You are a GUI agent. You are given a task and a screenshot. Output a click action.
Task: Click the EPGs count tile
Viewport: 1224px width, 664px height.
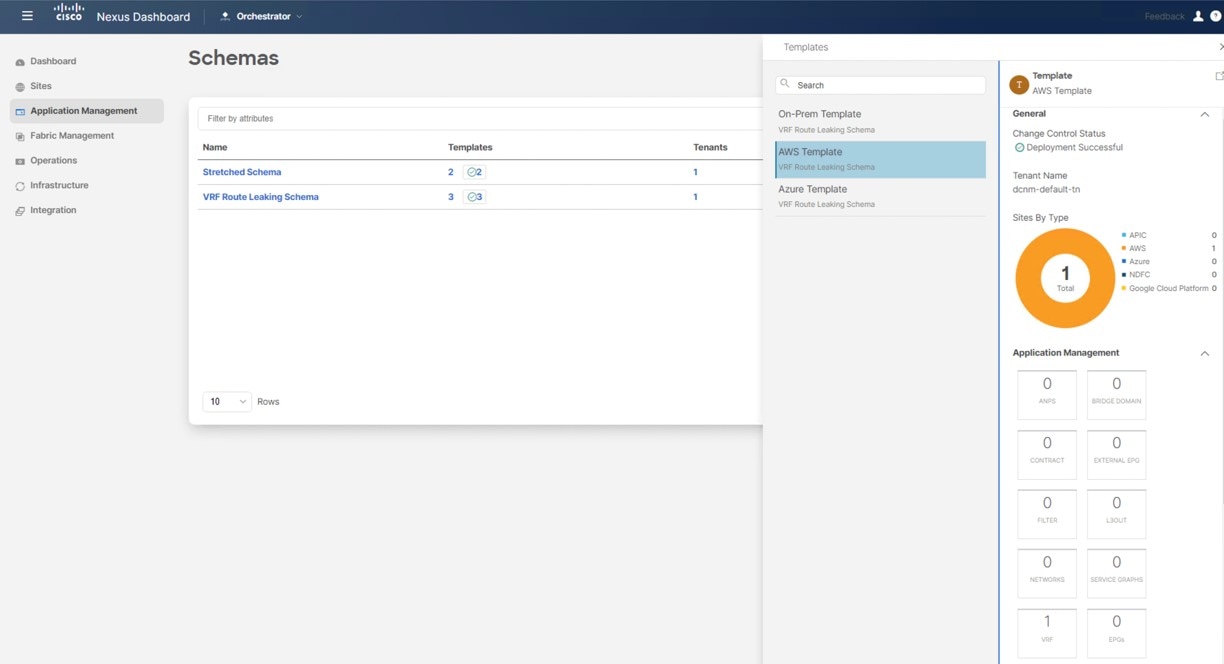pyautogui.click(x=1117, y=633)
